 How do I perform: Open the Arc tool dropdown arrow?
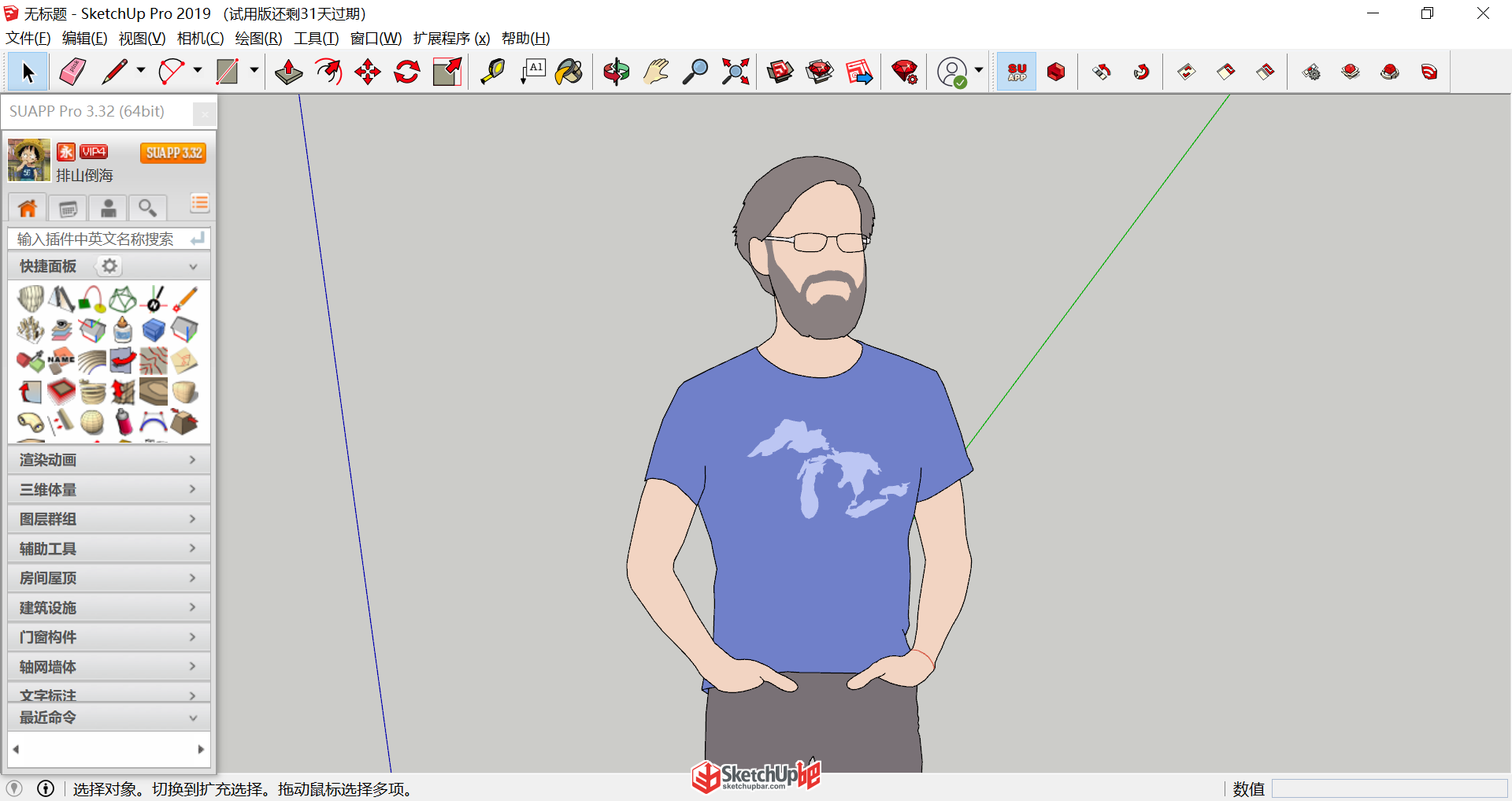tap(198, 71)
